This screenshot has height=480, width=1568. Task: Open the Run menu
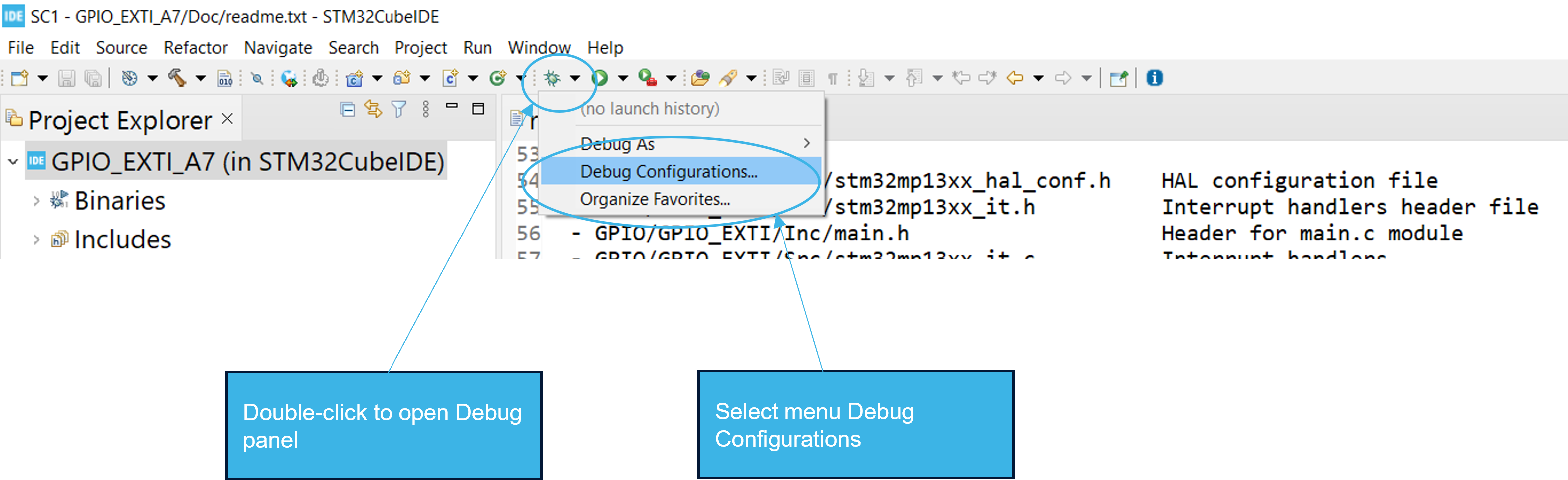477,47
